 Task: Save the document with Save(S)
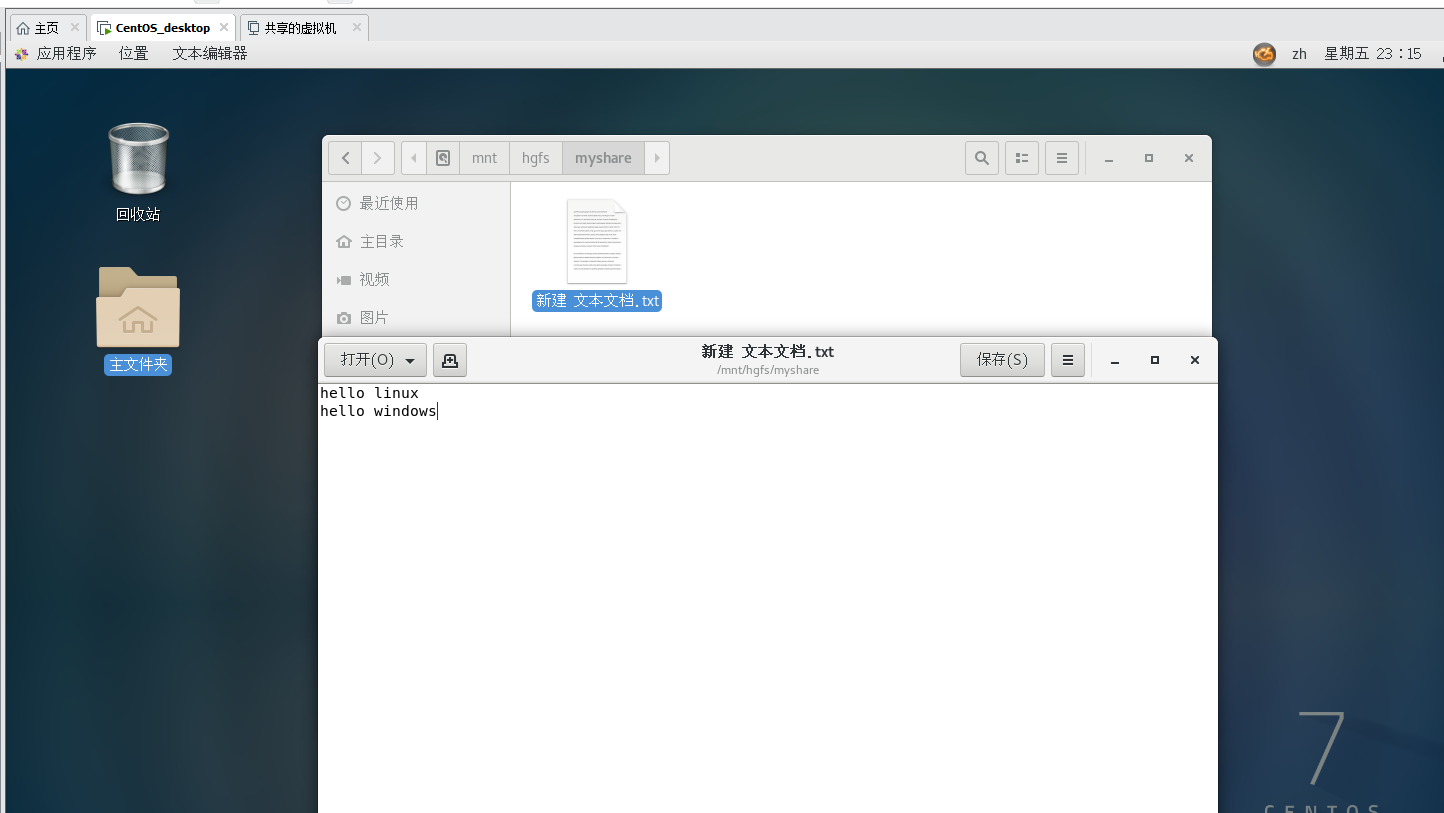pyautogui.click(x=1002, y=360)
